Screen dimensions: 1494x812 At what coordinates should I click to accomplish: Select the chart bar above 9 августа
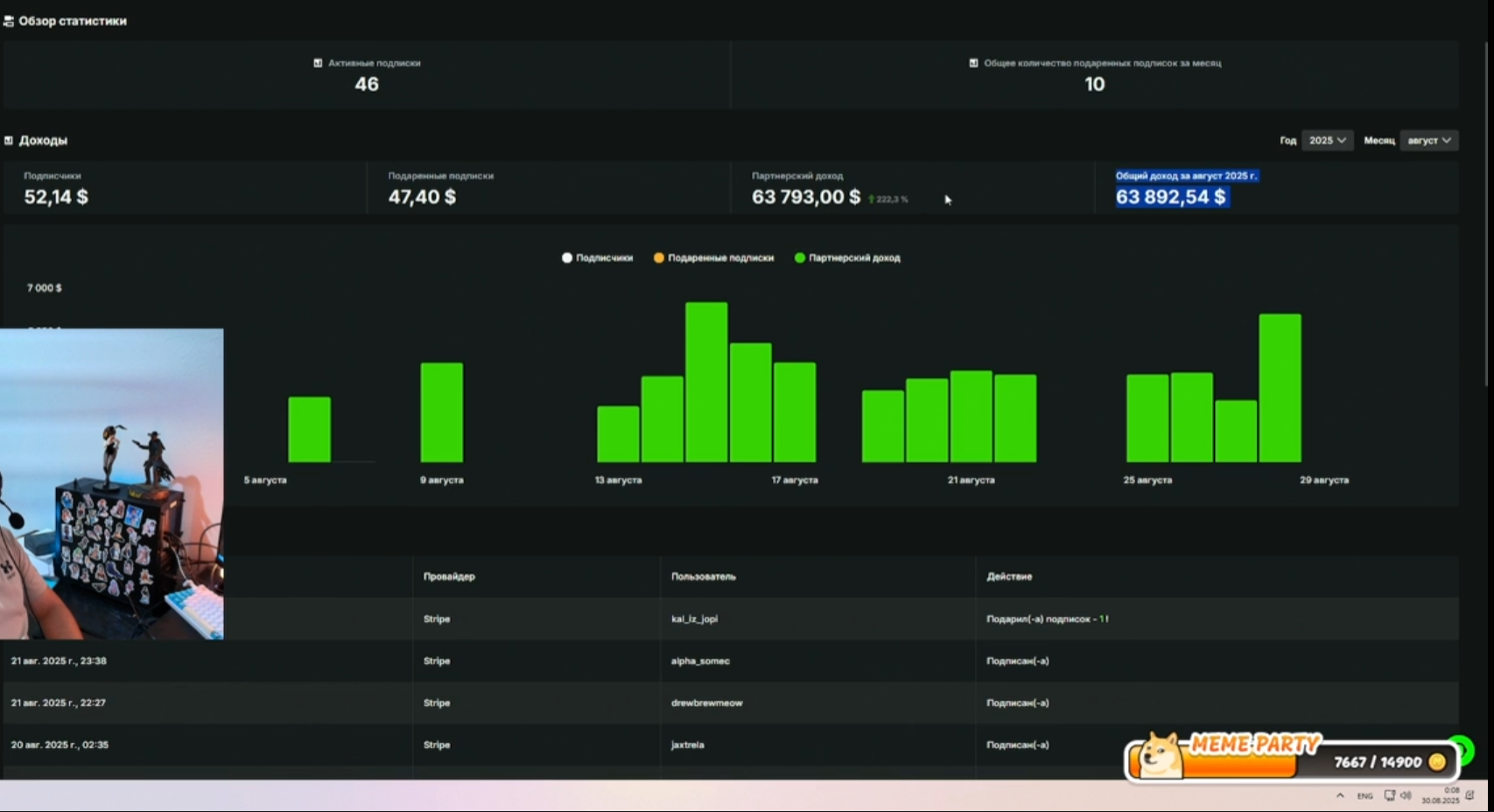[442, 412]
